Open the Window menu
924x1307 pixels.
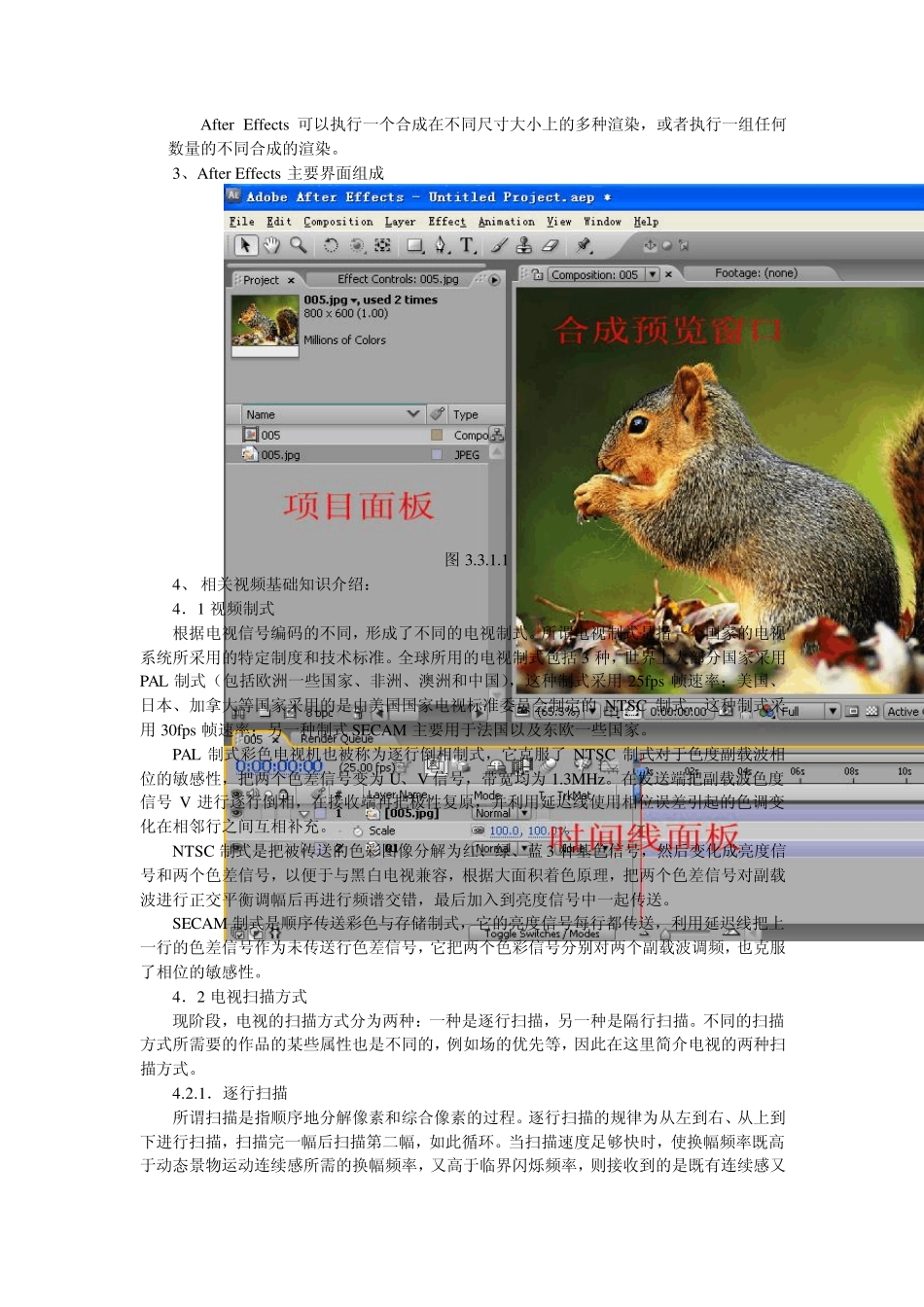(602, 222)
